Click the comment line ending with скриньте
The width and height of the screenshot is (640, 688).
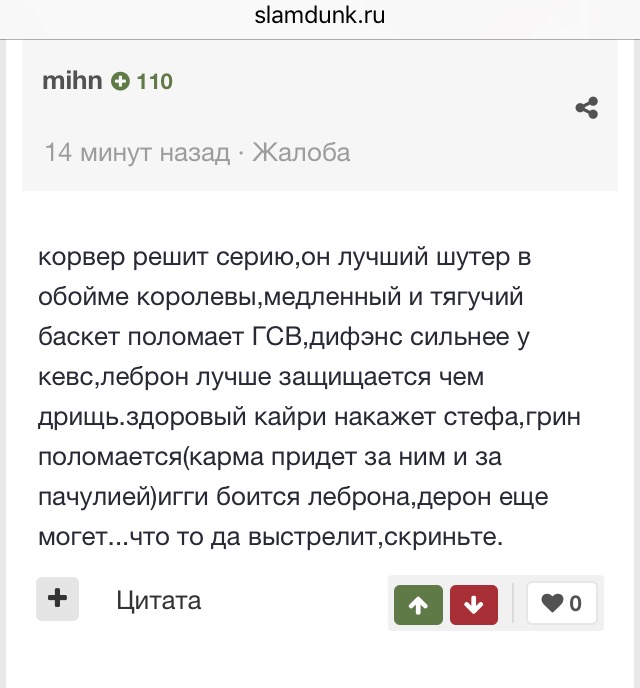pos(270,537)
